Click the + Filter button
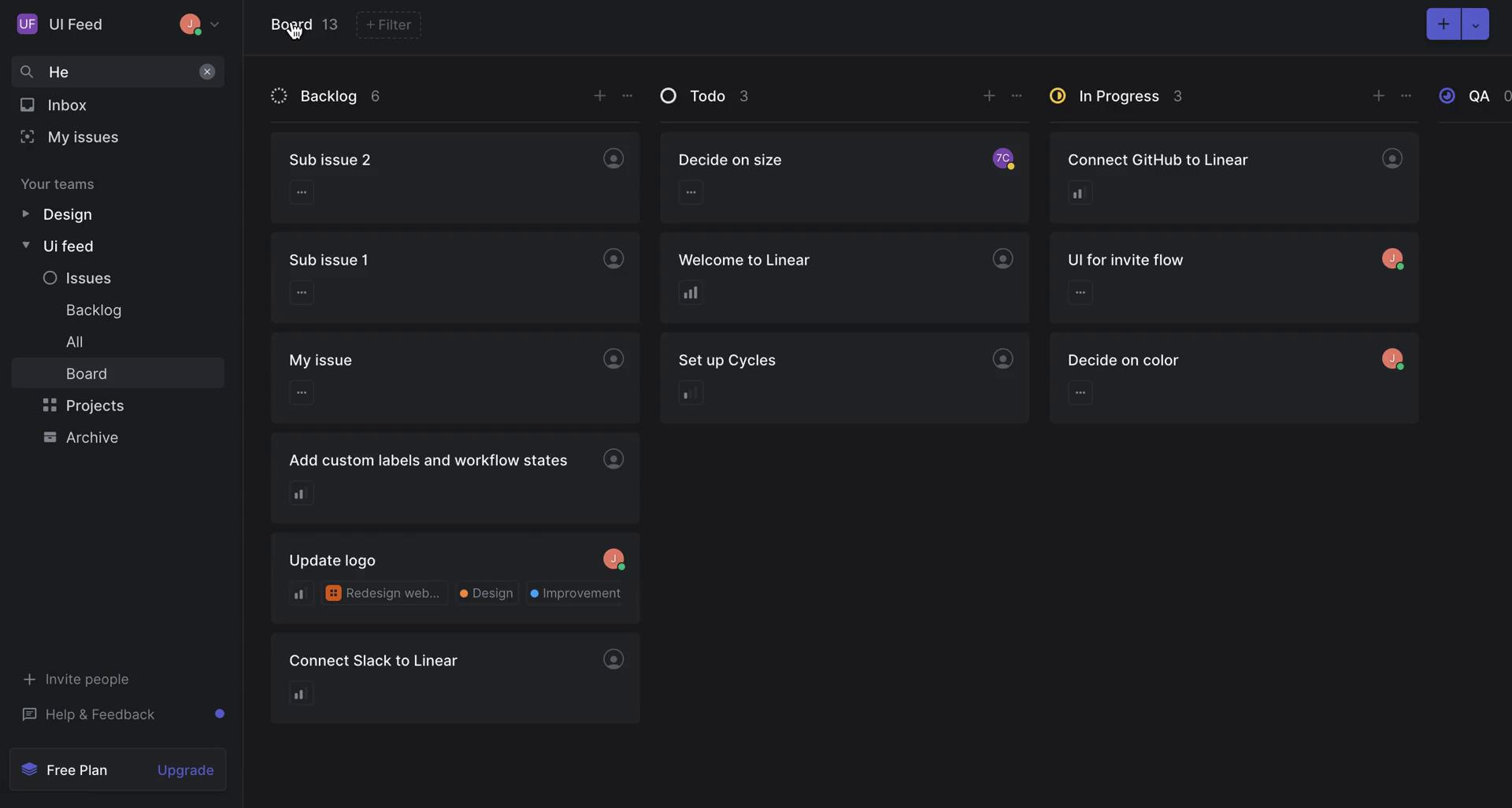 point(388,25)
